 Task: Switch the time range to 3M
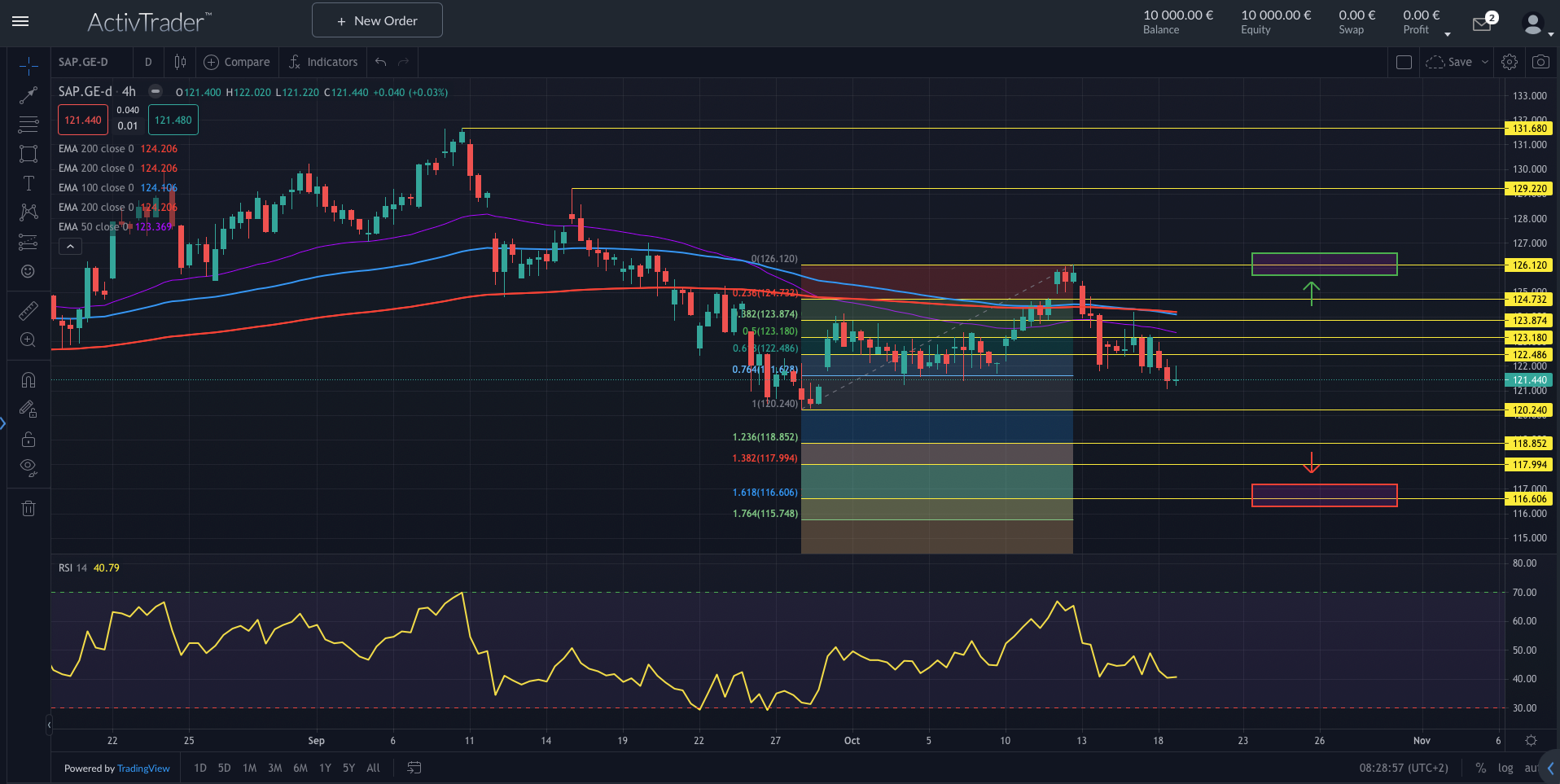tap(274, 768)
